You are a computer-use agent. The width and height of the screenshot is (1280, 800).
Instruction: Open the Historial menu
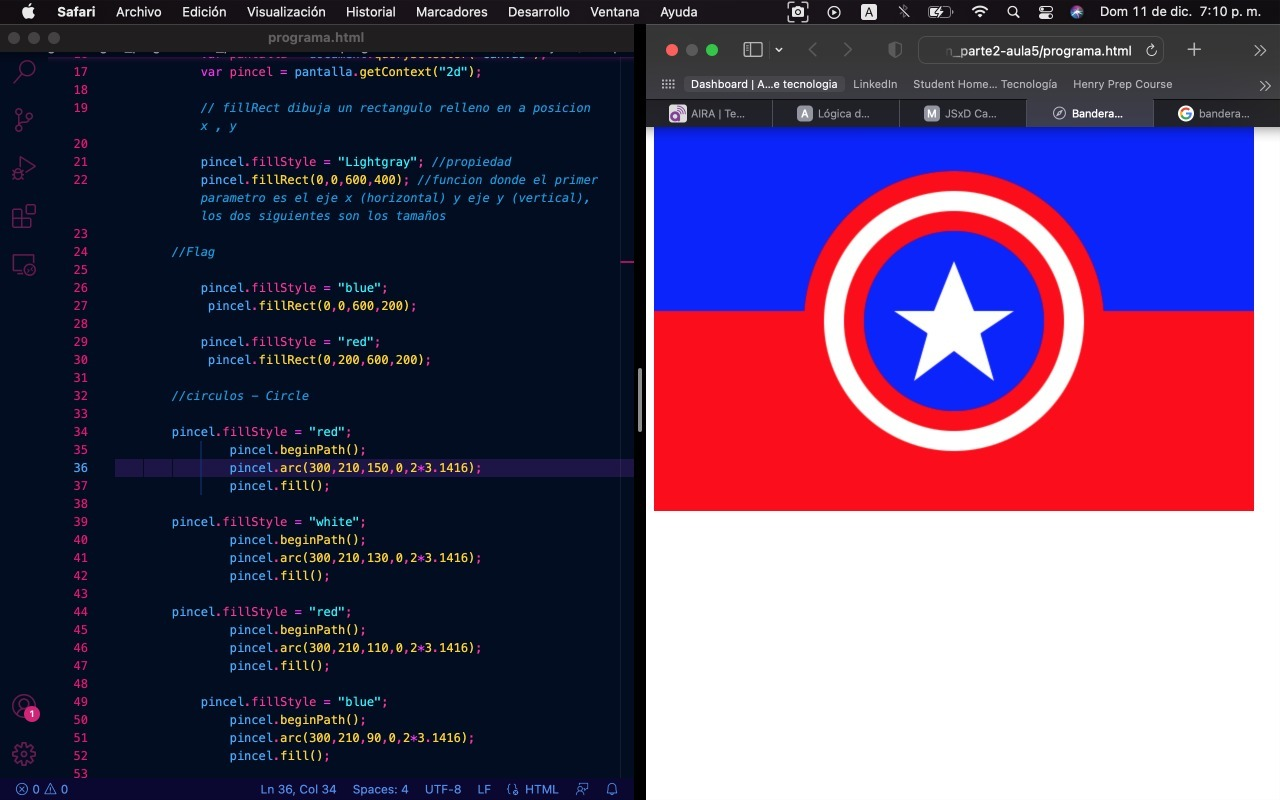pyautogui.click(x=371, y=12)
